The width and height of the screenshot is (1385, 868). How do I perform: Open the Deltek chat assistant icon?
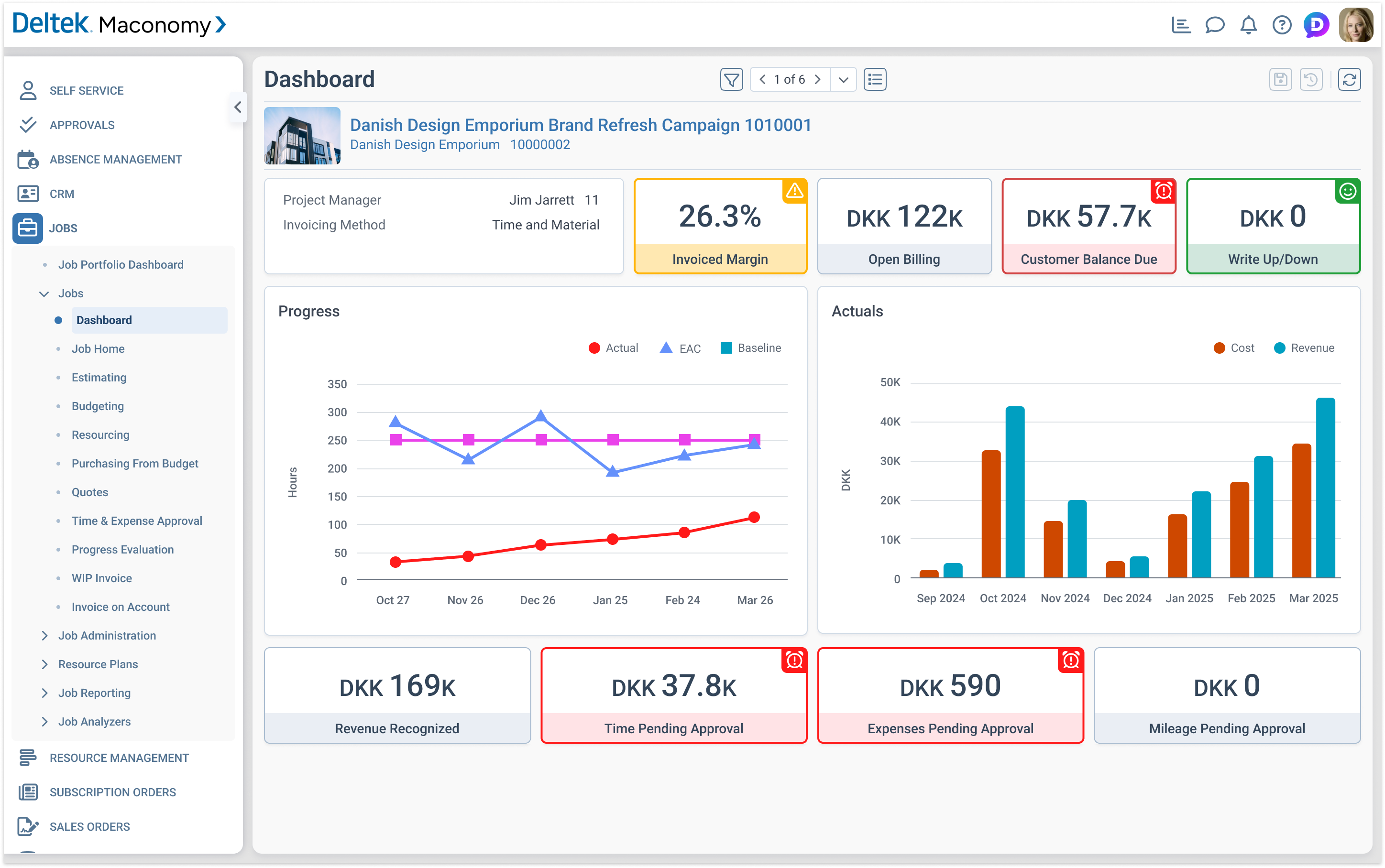1316,25
